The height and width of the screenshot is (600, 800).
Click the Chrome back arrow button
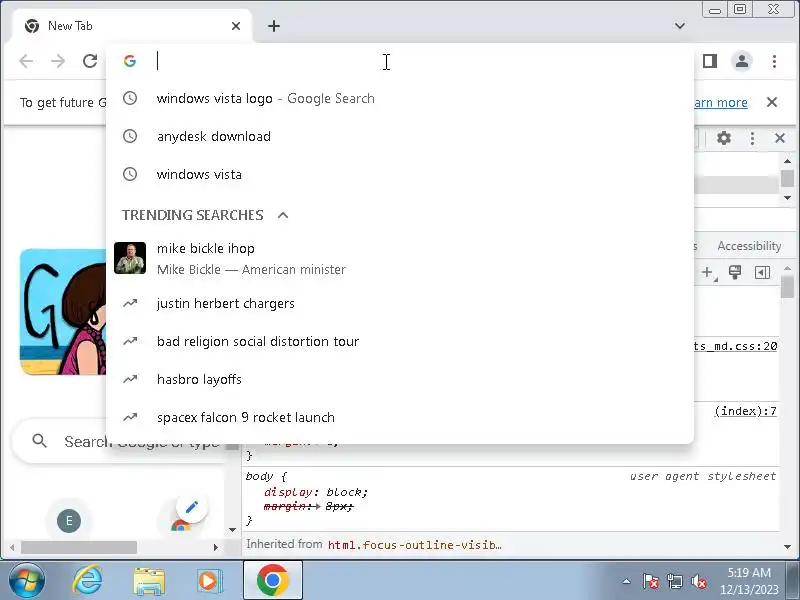point(26,61)
